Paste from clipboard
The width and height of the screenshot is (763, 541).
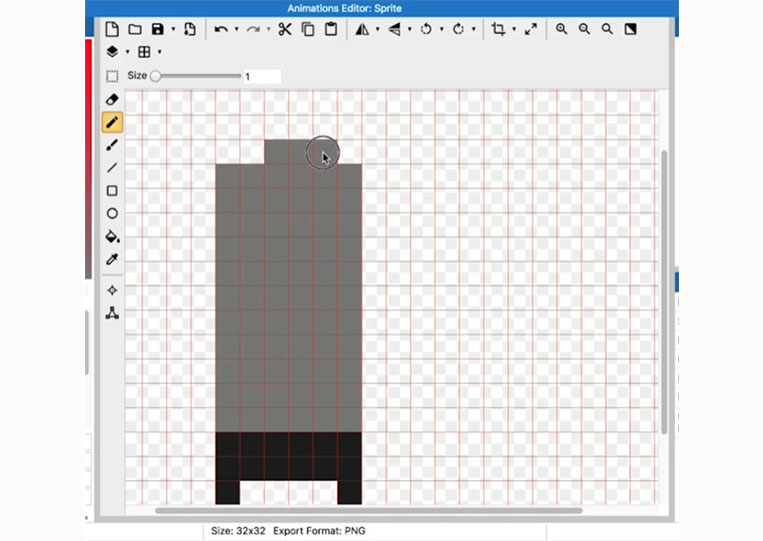tap(331, 29)
